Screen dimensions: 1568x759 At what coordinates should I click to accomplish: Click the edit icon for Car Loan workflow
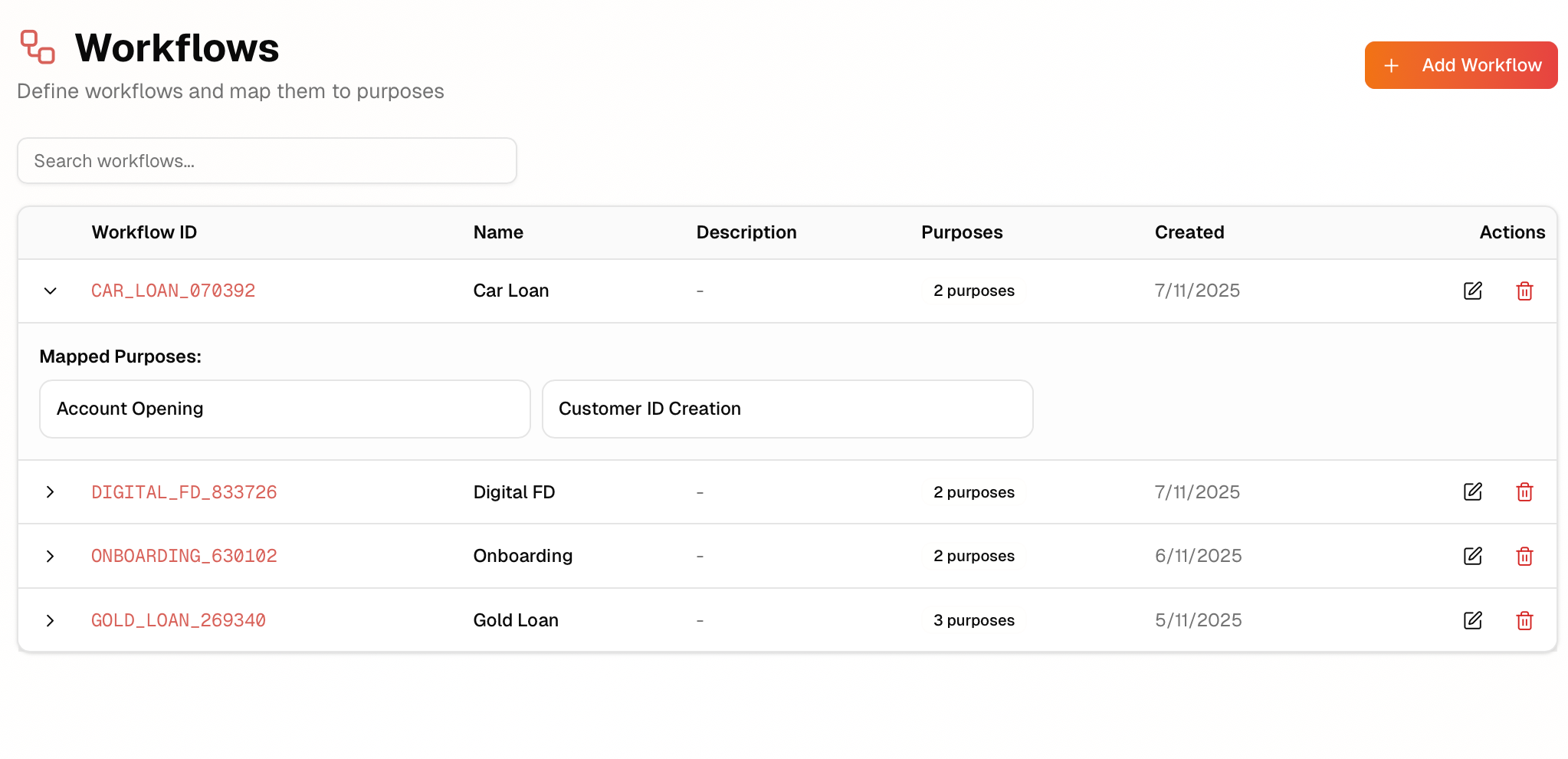1472,291
